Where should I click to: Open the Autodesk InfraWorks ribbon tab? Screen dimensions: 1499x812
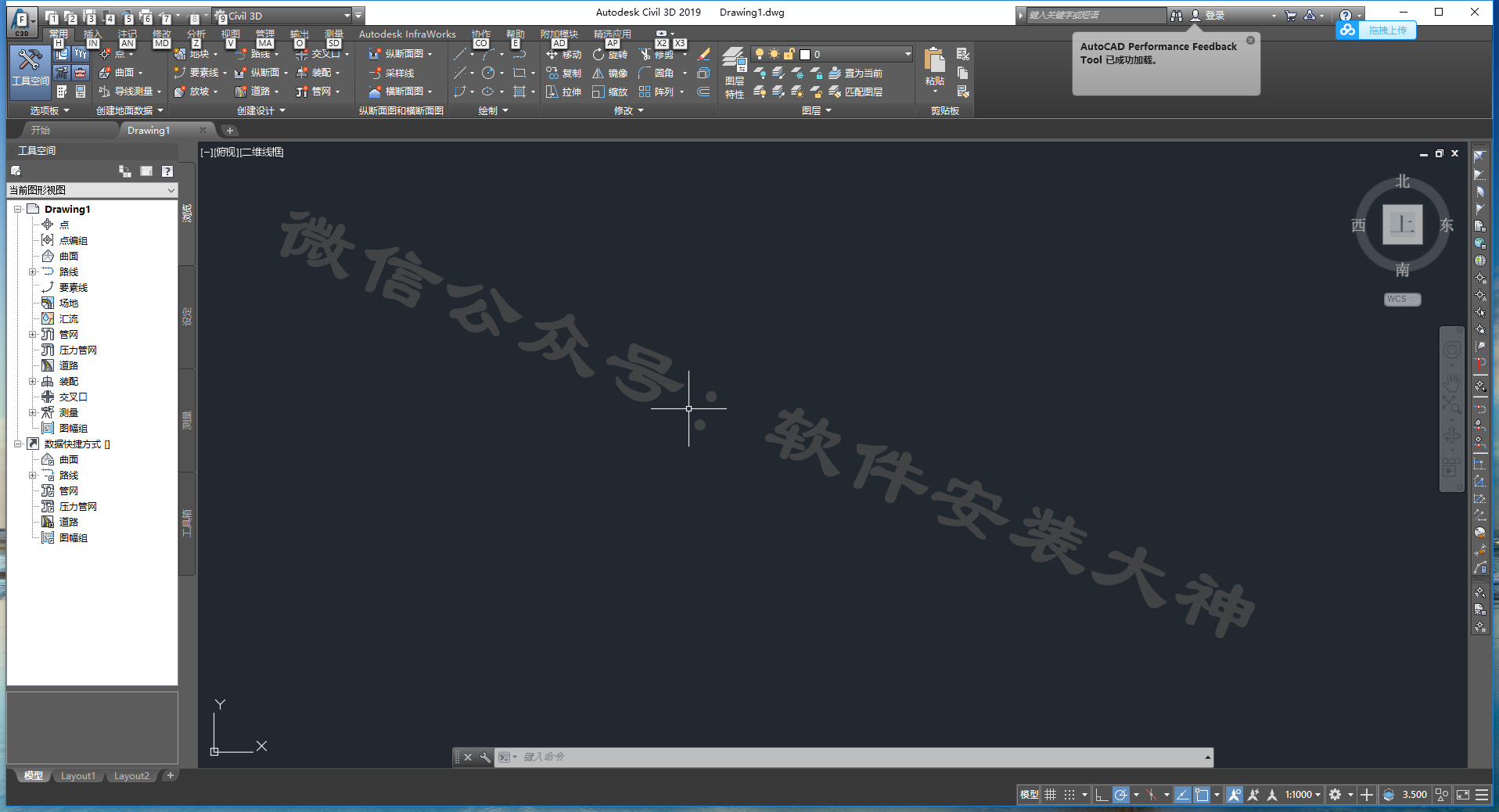407,34
